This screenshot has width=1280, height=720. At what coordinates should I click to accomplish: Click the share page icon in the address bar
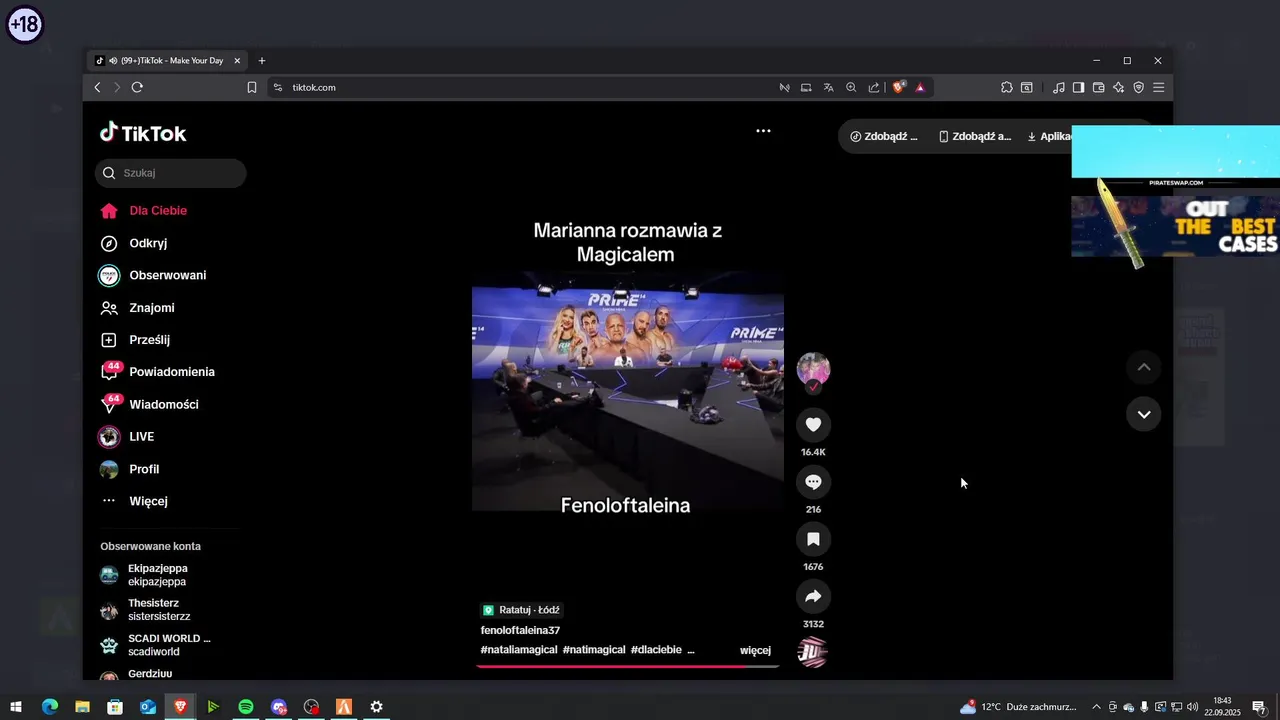click(x=873, y=87)
